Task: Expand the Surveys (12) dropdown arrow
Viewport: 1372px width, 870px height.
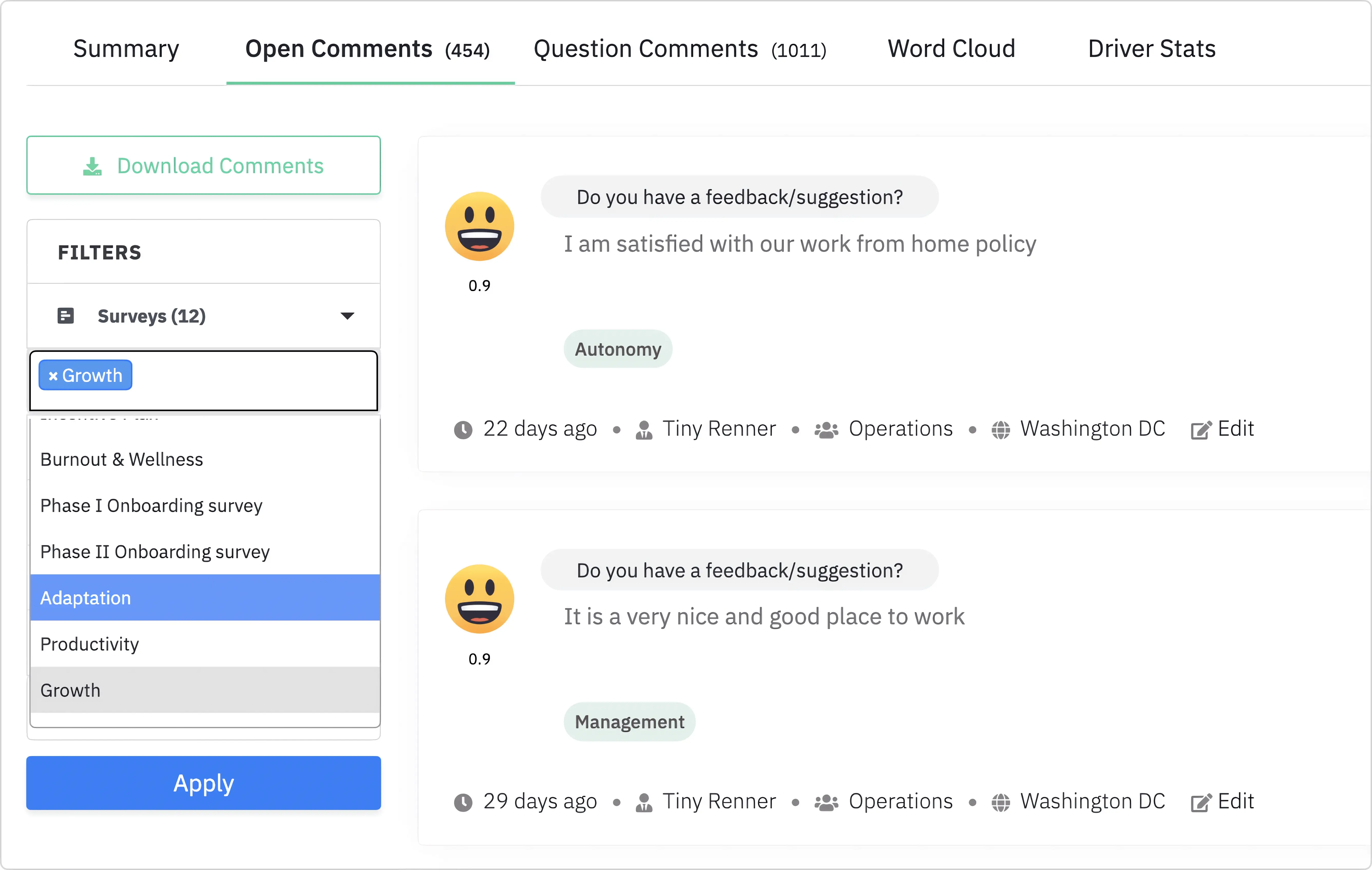Action: tap(347, 316)
